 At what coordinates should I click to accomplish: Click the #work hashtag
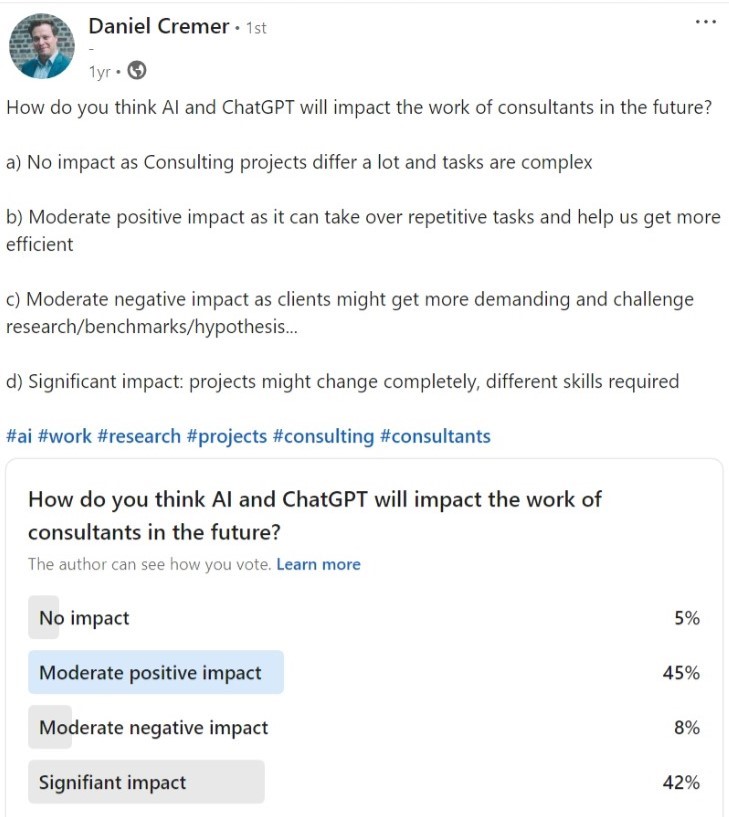65,436
